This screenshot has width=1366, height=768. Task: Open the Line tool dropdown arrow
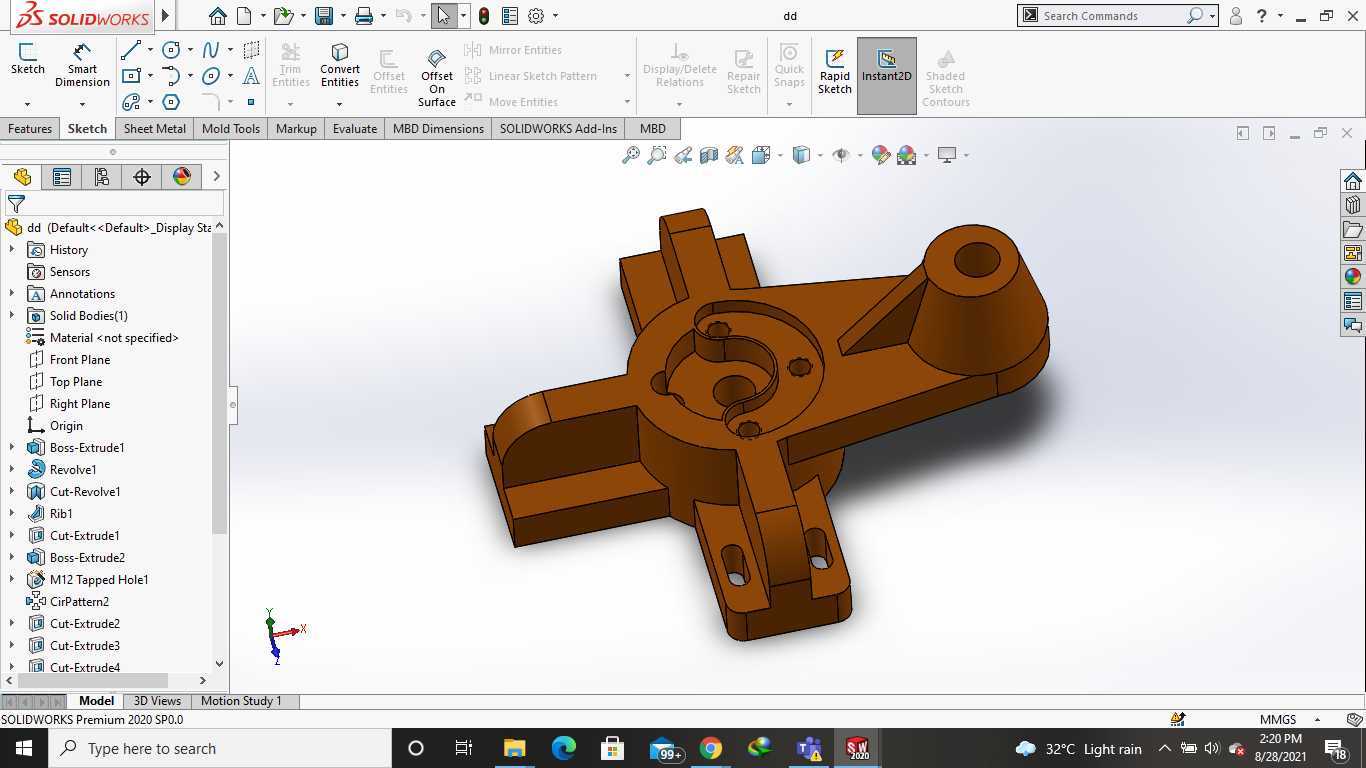click(150, 50)
